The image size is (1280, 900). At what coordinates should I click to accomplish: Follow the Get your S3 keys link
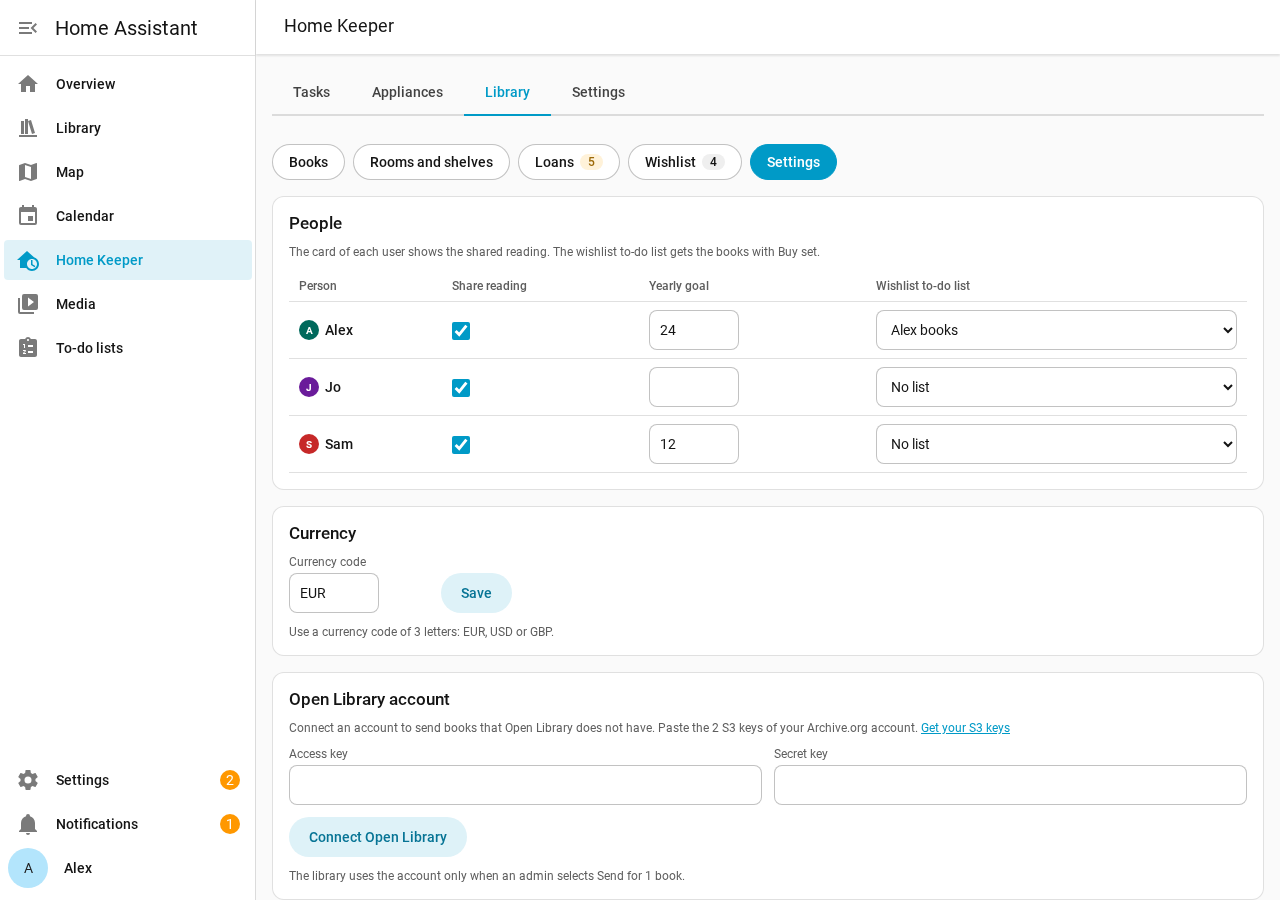coord(965,728)
